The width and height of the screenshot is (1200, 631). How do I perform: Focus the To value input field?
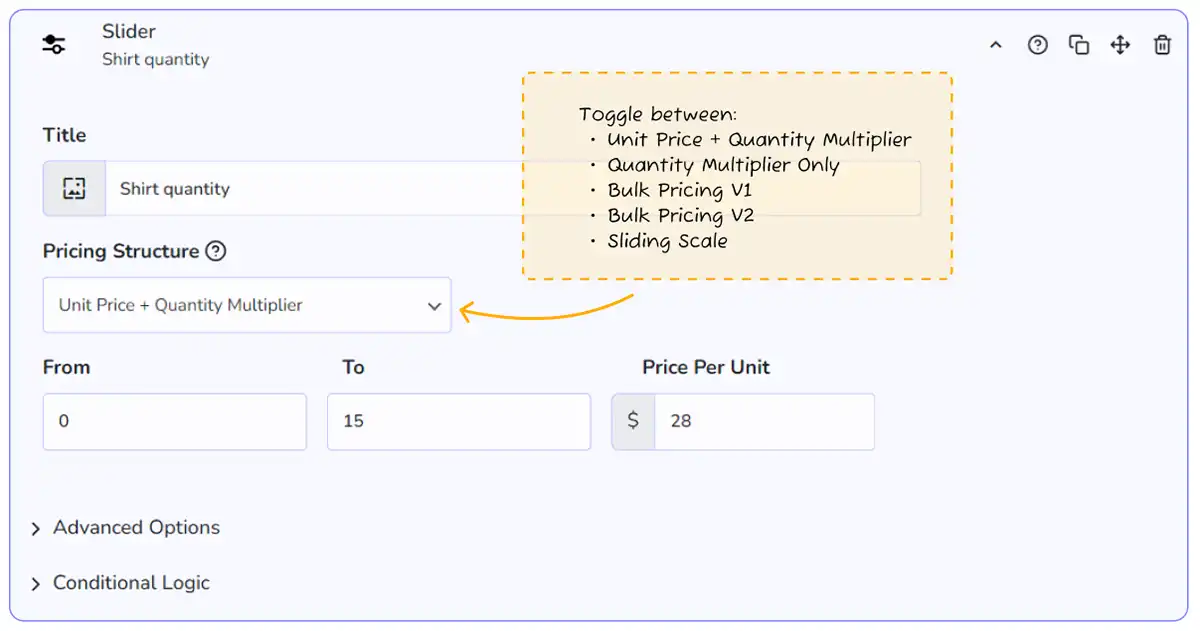pyautogui.click(x=458, y=421)
